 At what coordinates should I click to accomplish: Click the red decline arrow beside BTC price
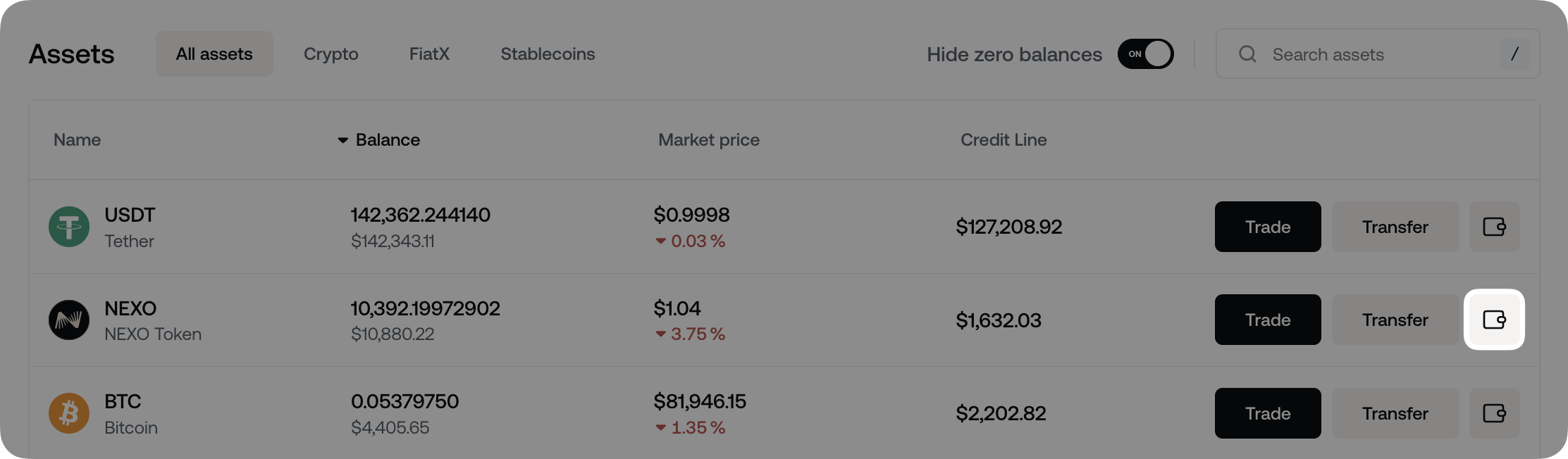(x=661, y=427)
